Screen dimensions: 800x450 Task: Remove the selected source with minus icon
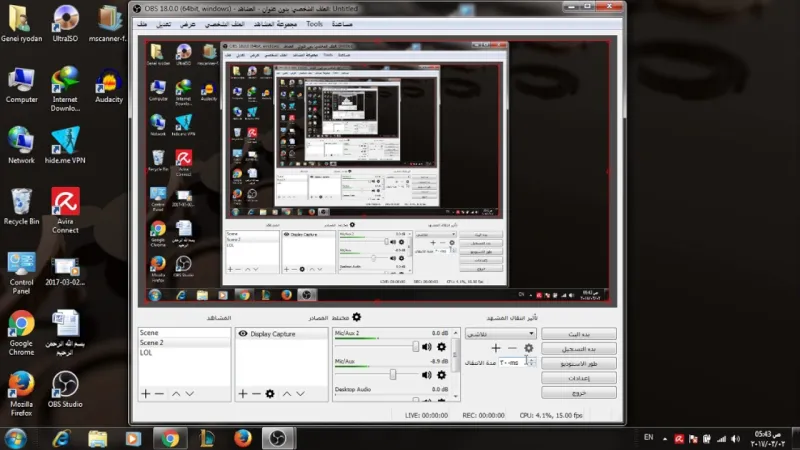tap(256, 394)
